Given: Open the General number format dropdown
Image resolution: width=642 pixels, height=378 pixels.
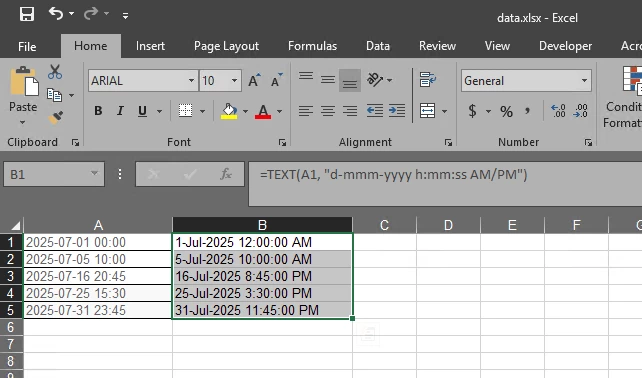Looking at the screenshot, I should coord(584,80).
